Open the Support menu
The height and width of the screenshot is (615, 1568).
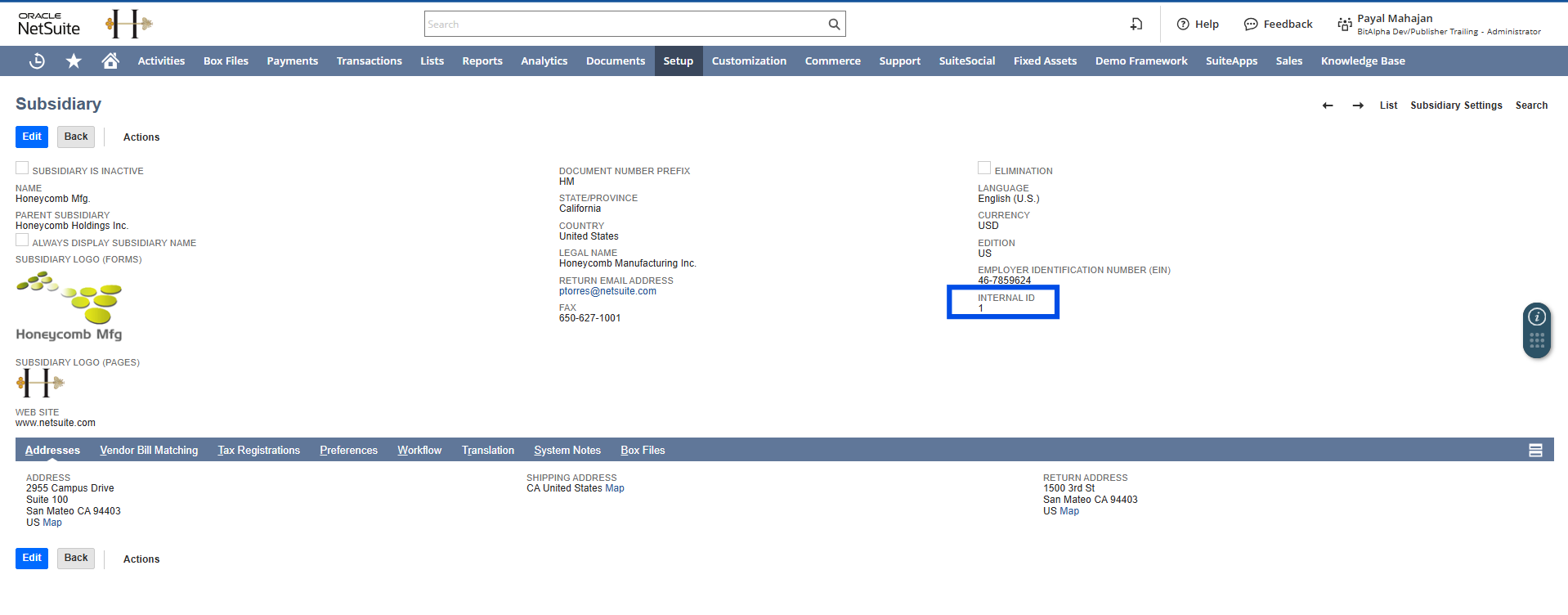(899, 61)
